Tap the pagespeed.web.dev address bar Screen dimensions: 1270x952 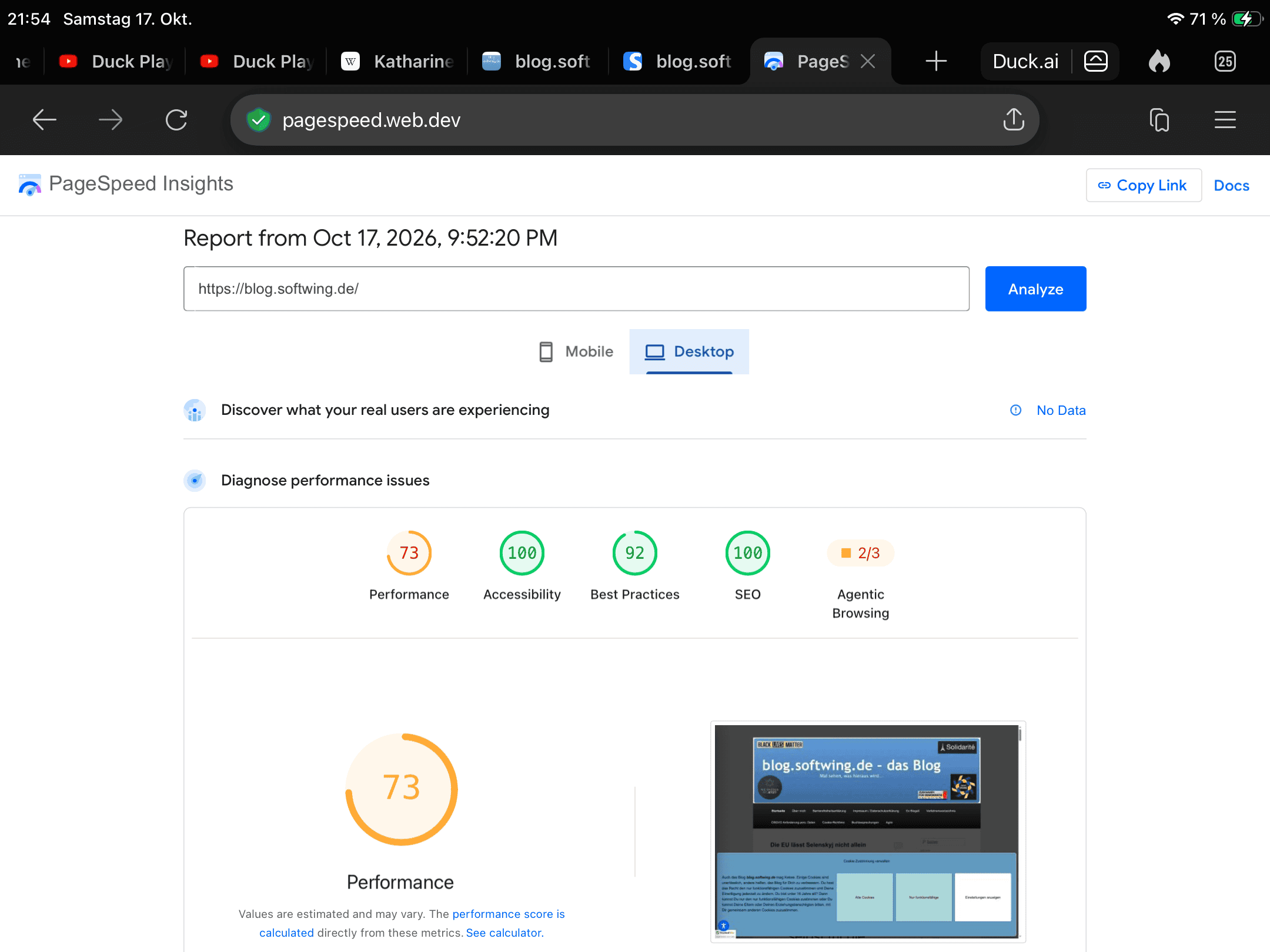click(x=635, y=120)
